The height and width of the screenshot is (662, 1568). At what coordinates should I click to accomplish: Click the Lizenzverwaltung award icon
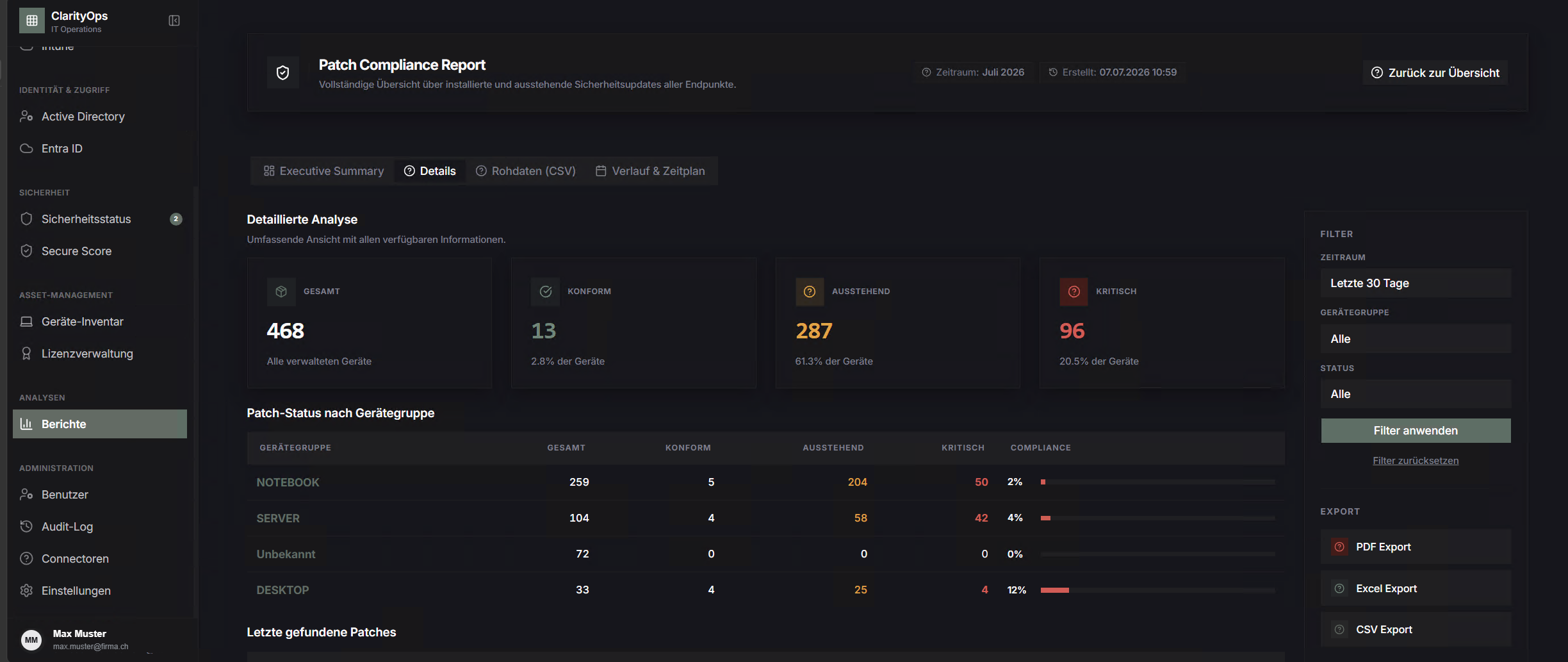[26, 353]
